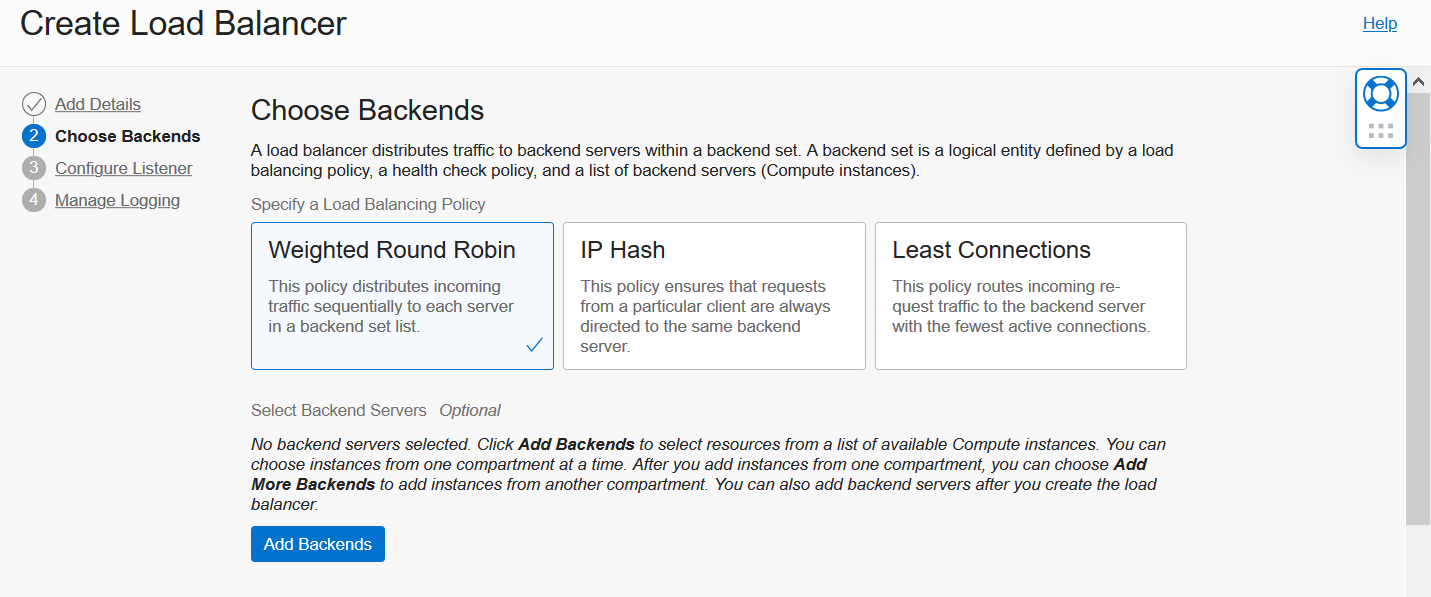The height and width of the screenshot is (597, 1431).
Task: Click the gray step 3 circle
Action: click(x=33, y=167)
